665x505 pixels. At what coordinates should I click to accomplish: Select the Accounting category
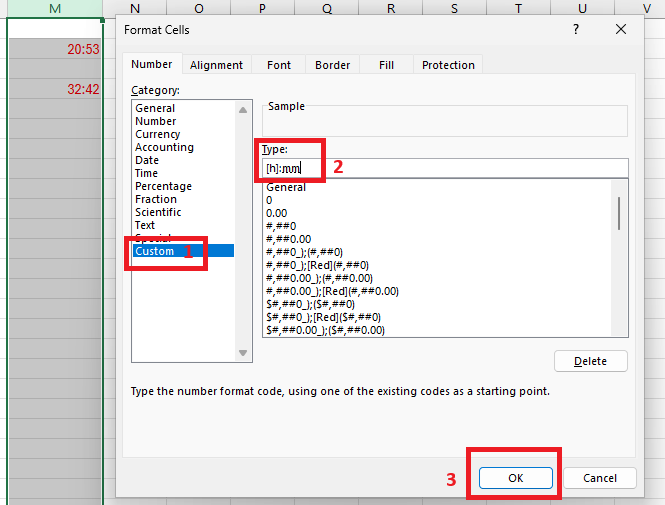coord(183,147)
